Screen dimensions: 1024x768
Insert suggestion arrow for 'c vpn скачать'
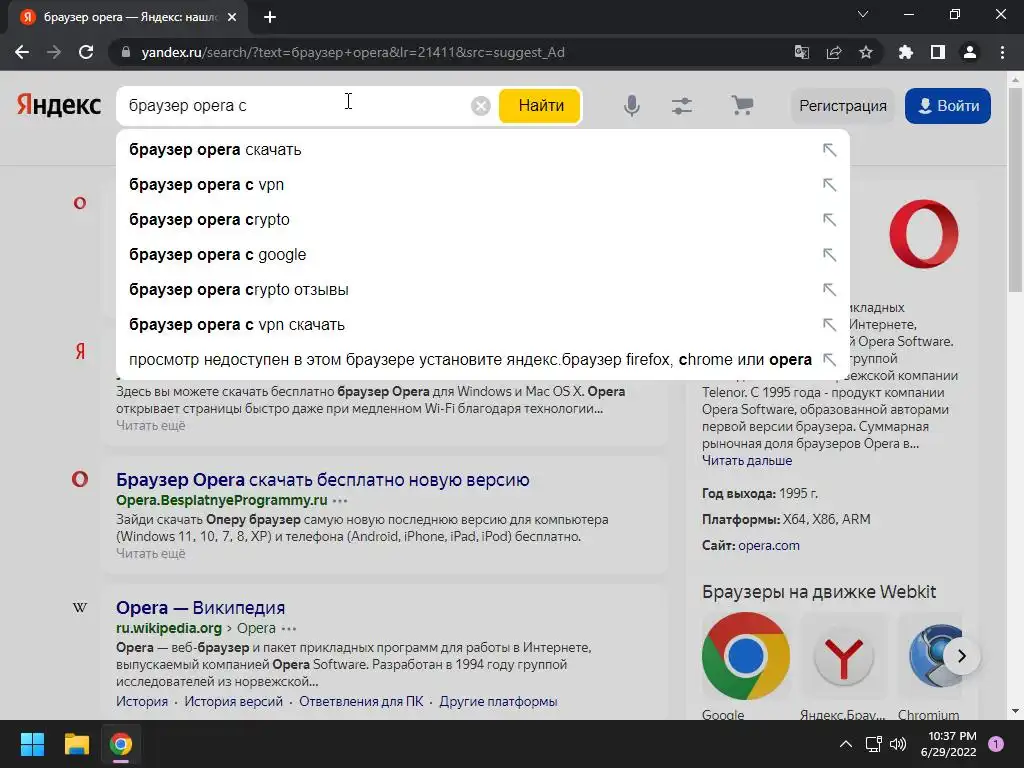click(x=829, y=325)
